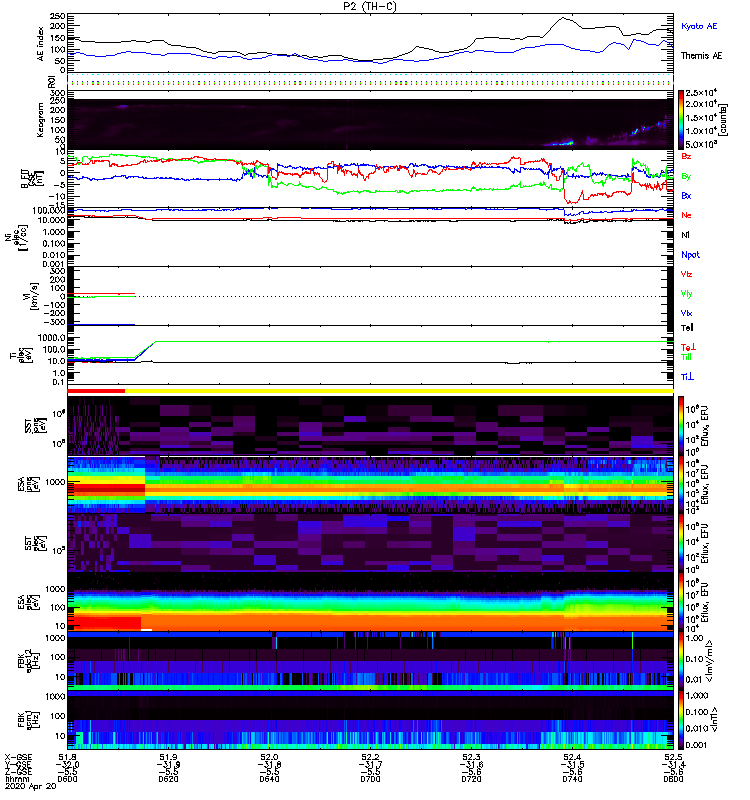Screen dimensions: 750x800
Task: Click the red Bz legend label
Action: (x=686, y=156)
